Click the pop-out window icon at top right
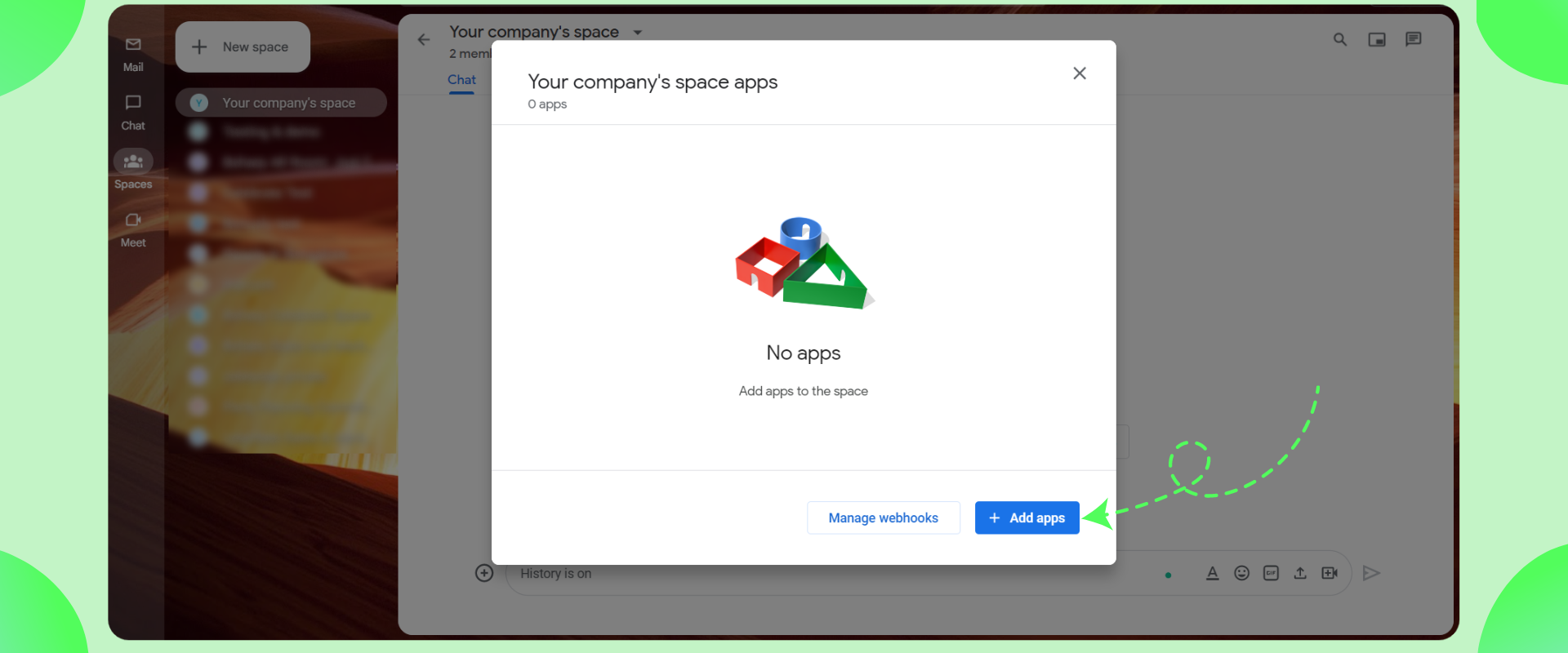The image size is (1568, 653). [1377, 39]
